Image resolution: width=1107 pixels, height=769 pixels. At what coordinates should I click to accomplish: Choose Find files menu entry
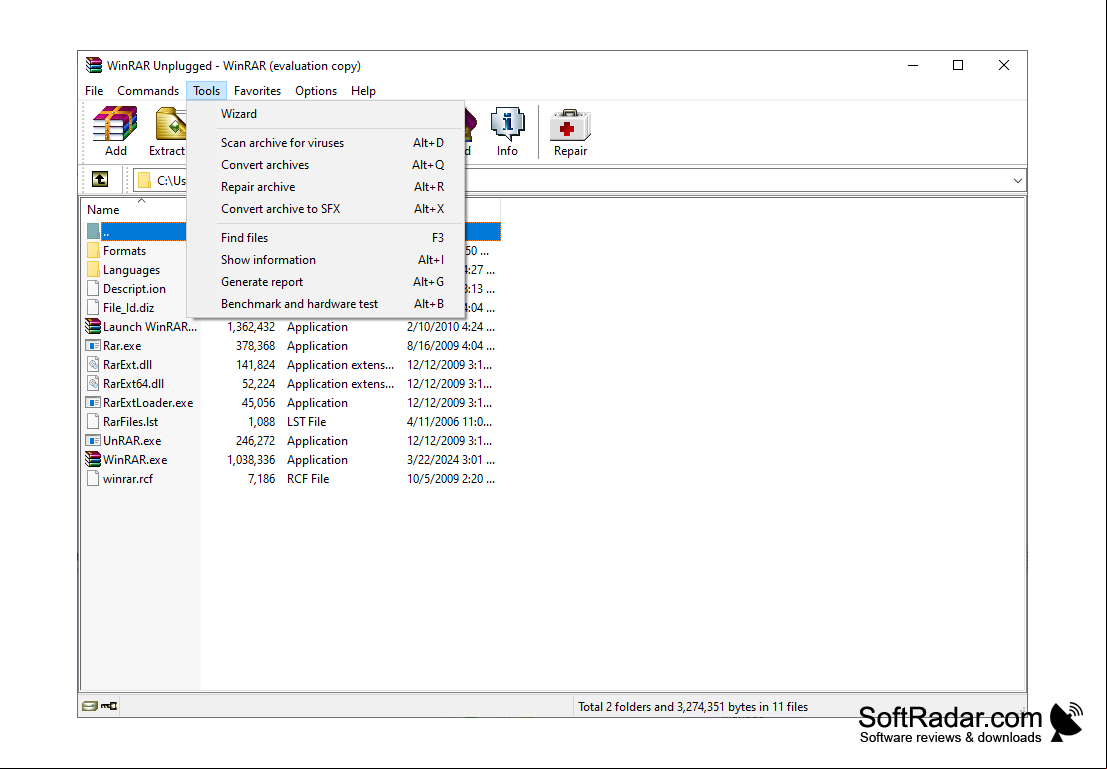pyautogui.click(x=325, y=237)
